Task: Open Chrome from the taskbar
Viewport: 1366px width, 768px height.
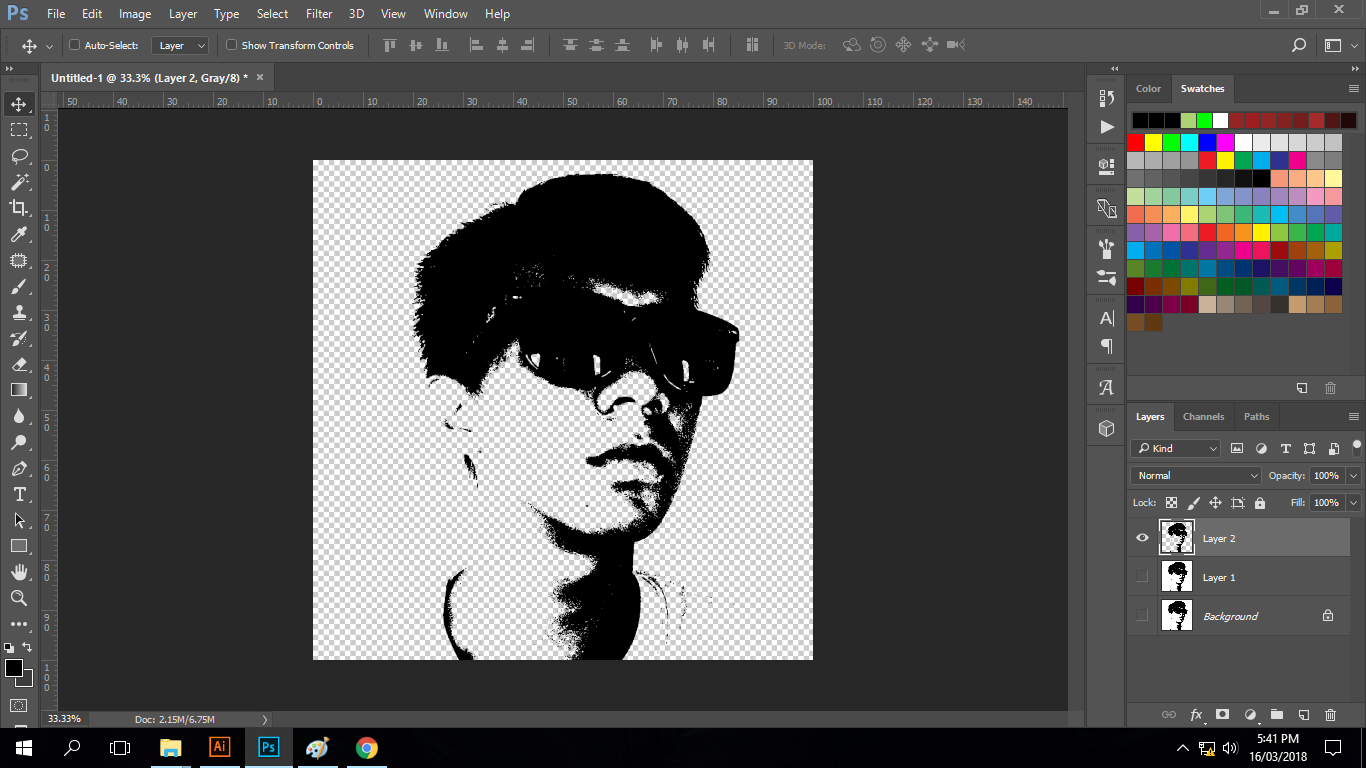Action: [x=367, y=747]
